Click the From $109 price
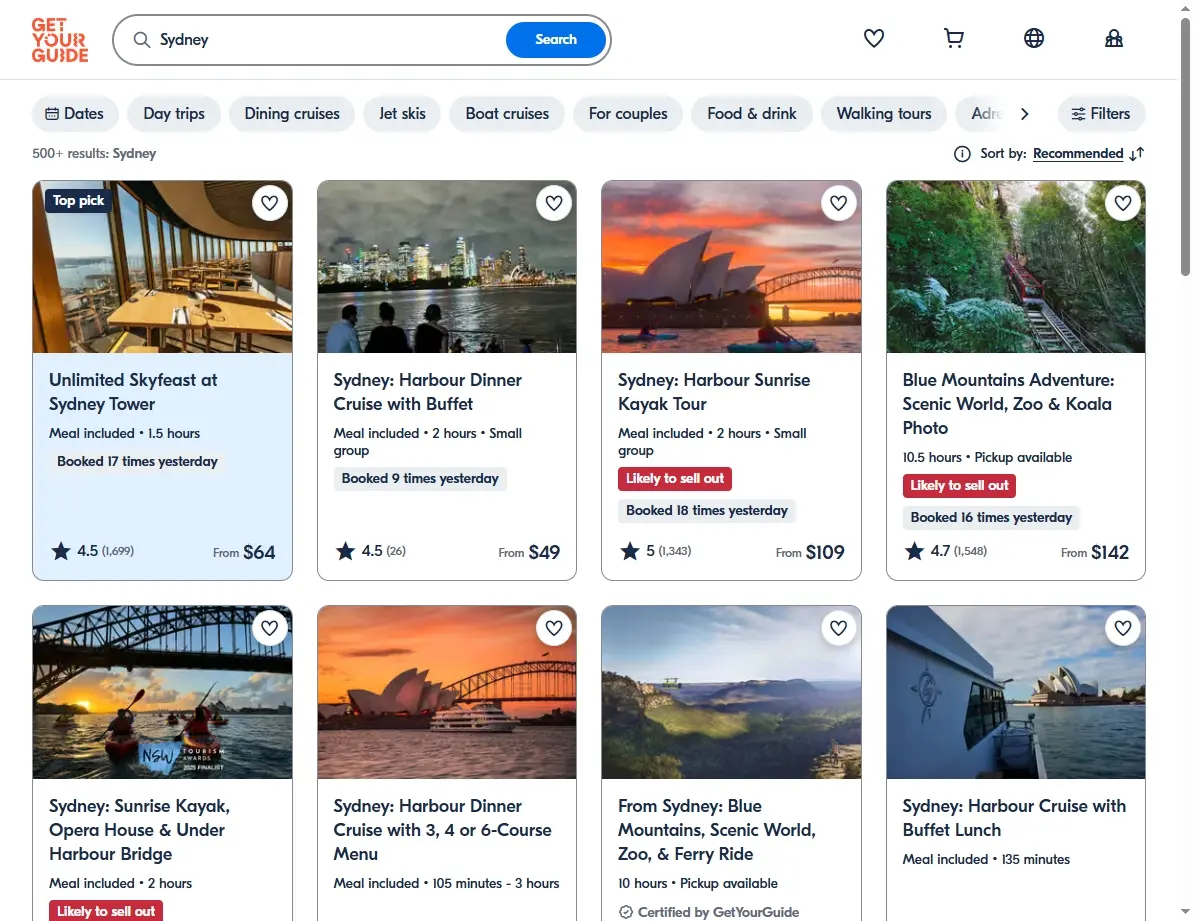 click(x=810, y=552)
